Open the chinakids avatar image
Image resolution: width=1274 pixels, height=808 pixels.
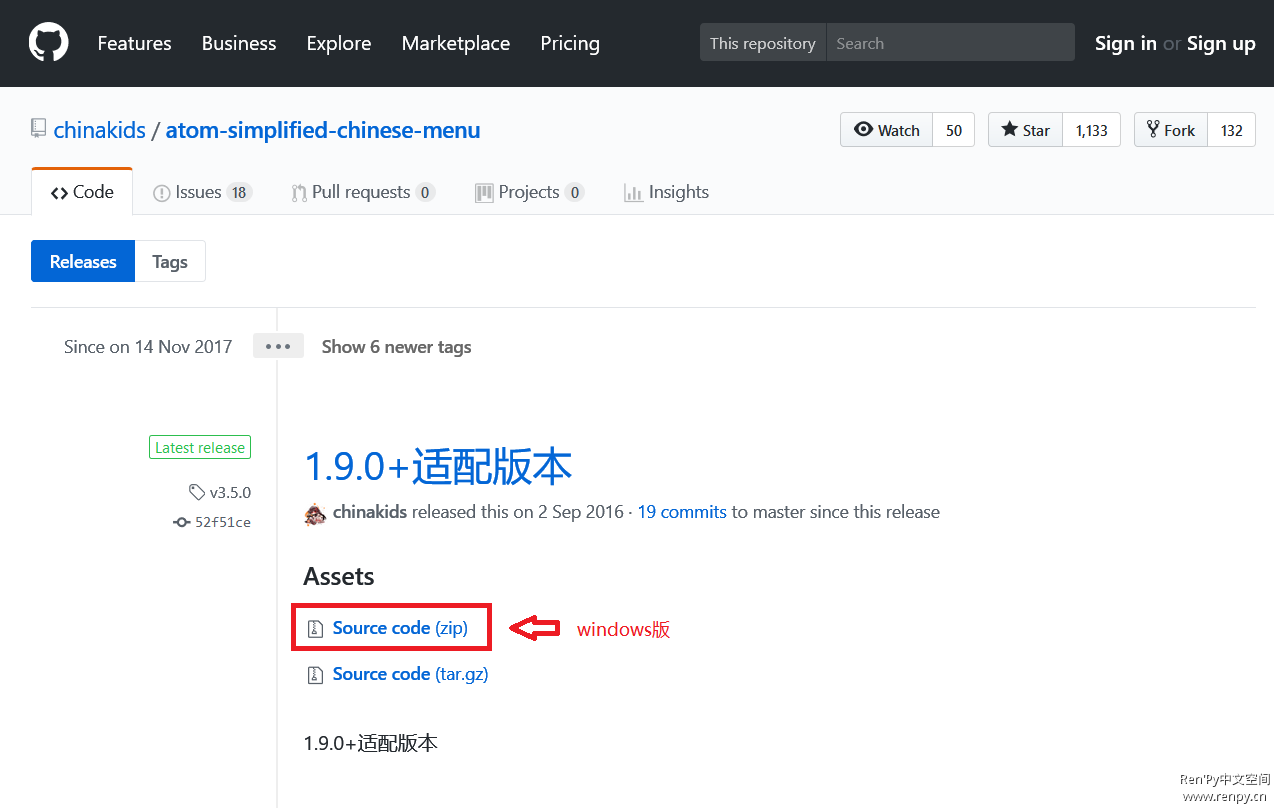tap(315, 512)
